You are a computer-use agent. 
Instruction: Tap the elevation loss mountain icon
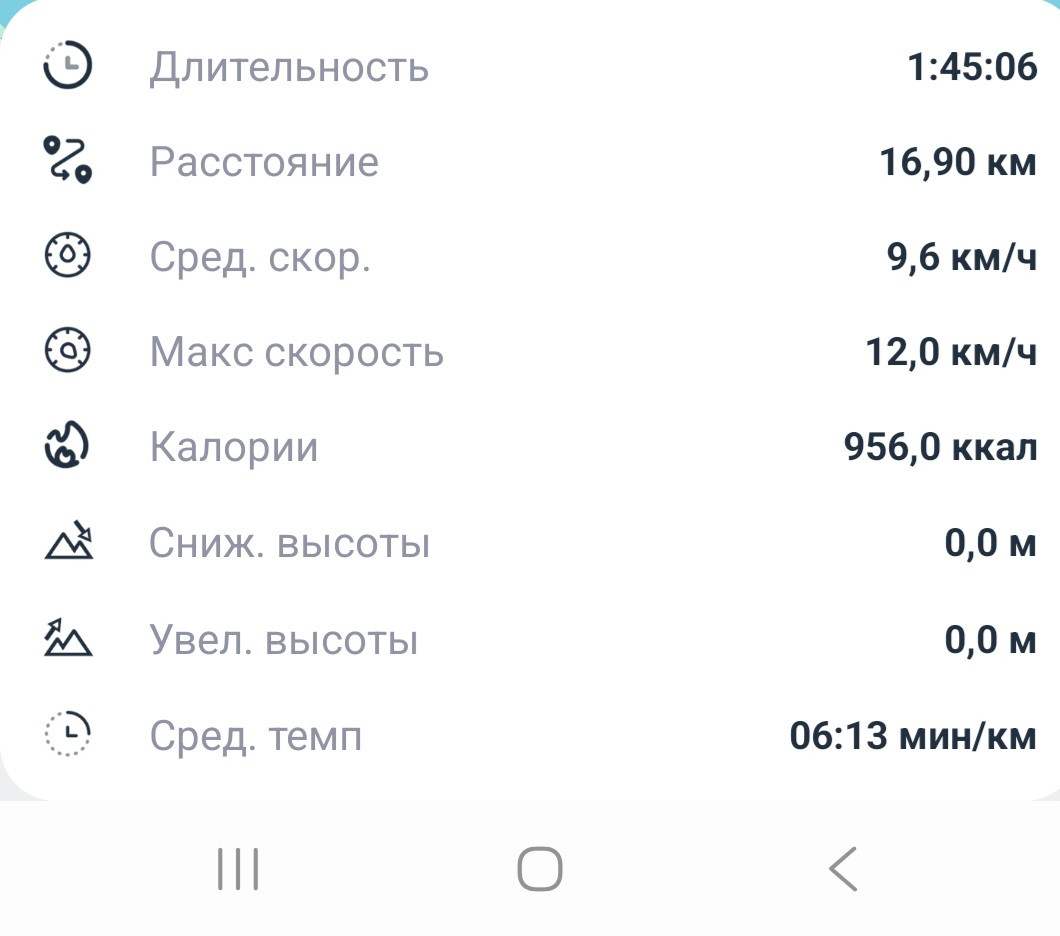point(68,540)
